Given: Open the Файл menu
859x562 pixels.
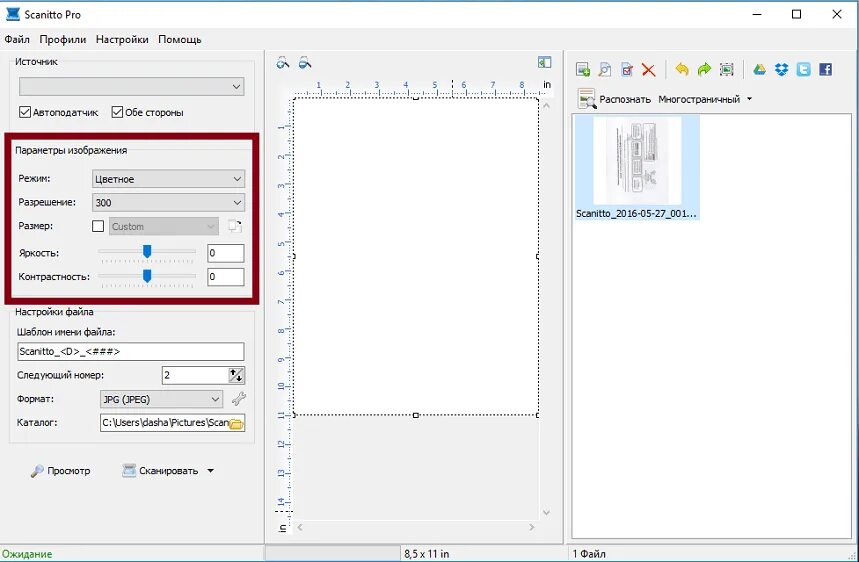Looking at the screenshot, I should click(17, 39).
